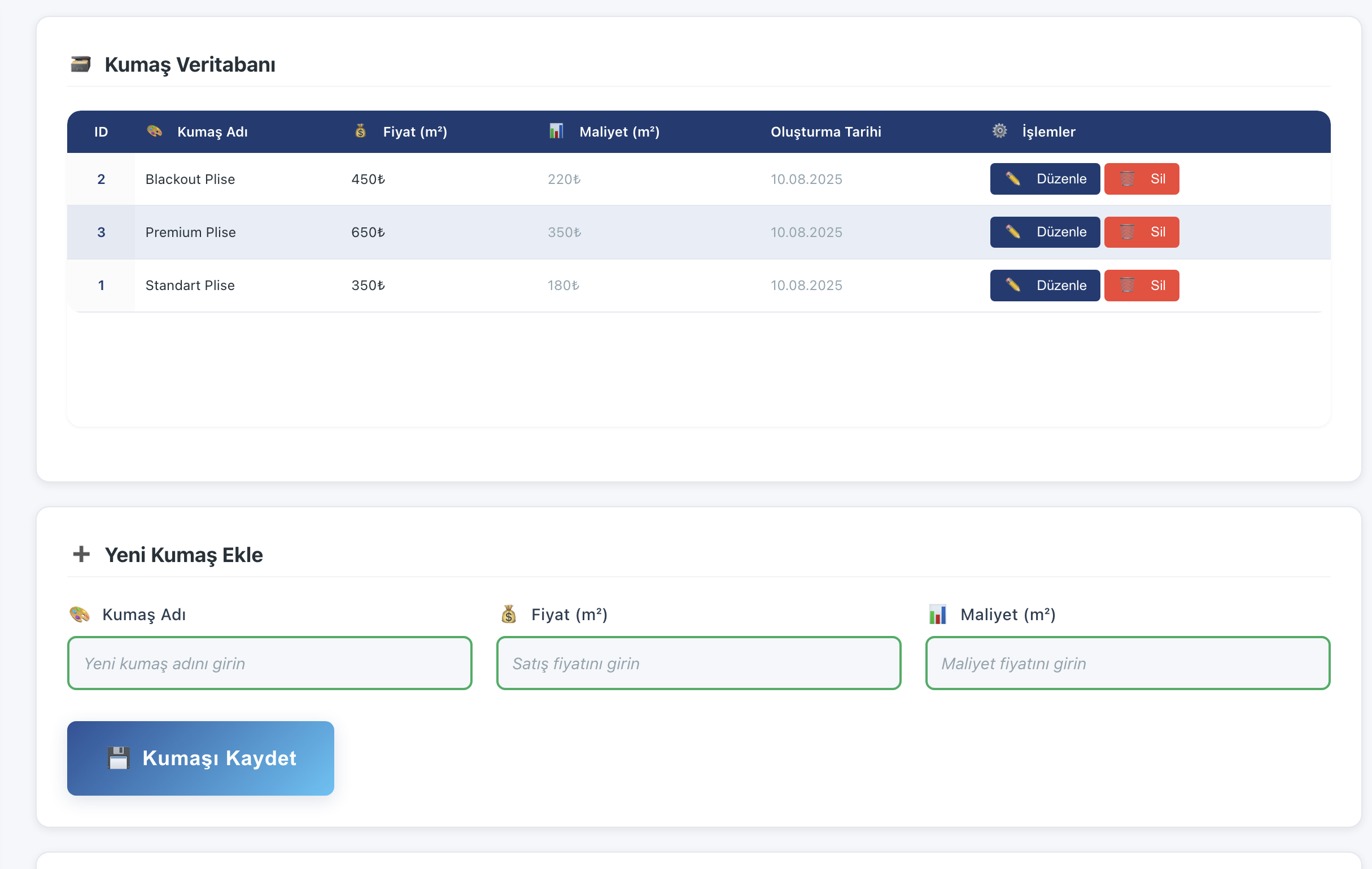Focus the Kumaş Adı input field
This screenshot has width=1372, height=869.
tap(269, 663)
